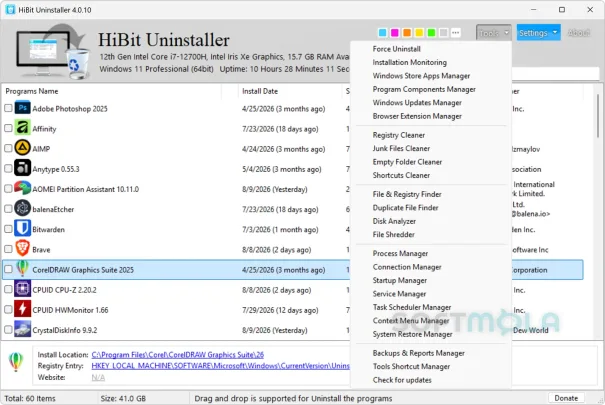Tick the balenaEtcher checkbox
Image resolution: width=605 pixels, height=405 pixels.
coord(8,209)
